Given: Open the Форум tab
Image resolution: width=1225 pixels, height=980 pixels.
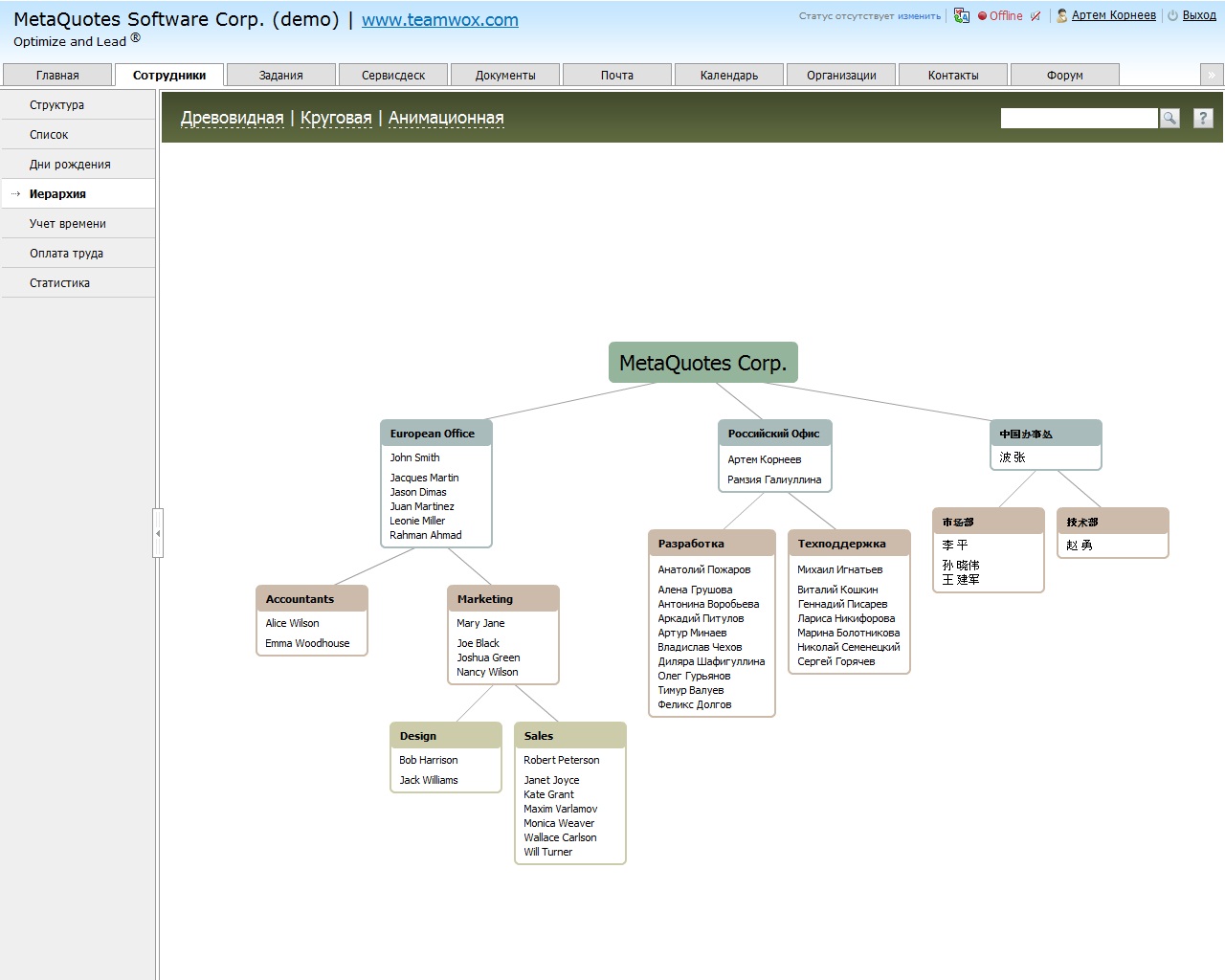Looking at the screenshot, I should (x=1065, y=75).
